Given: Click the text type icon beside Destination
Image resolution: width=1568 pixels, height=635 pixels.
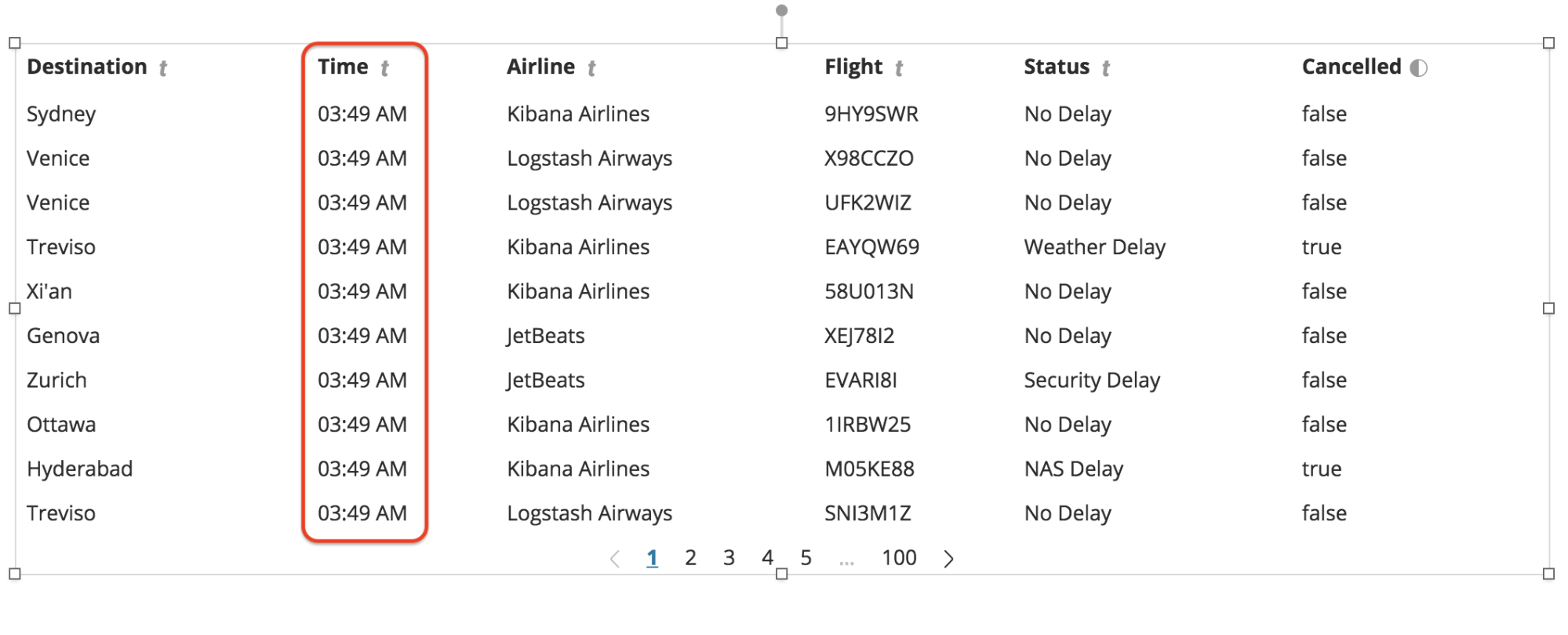Looking at the screenshot, I should (163, 68).
